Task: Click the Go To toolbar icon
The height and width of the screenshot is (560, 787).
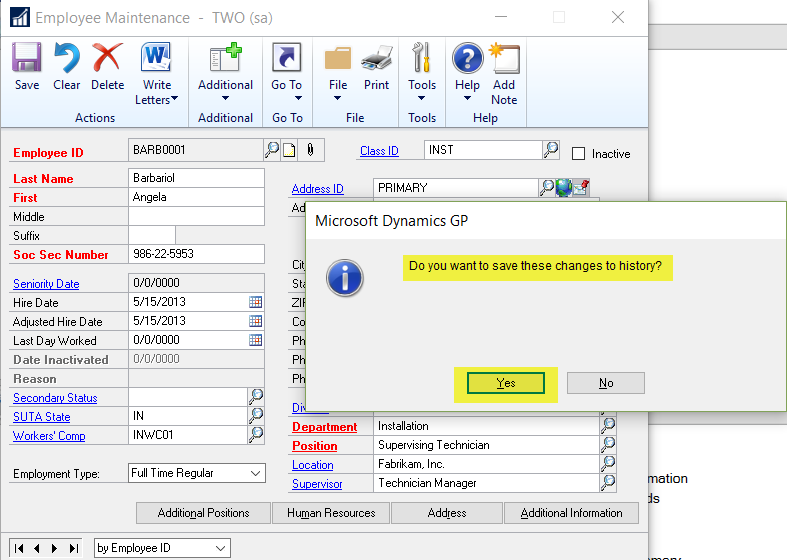Action: 287,57
